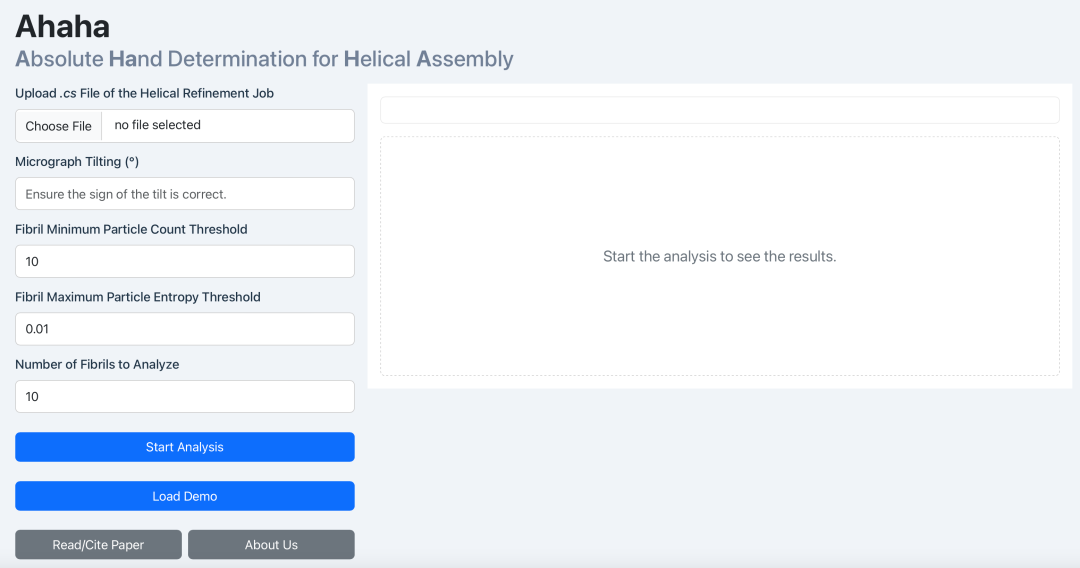Click the empty progress bar above results

[x=719, y=110]
